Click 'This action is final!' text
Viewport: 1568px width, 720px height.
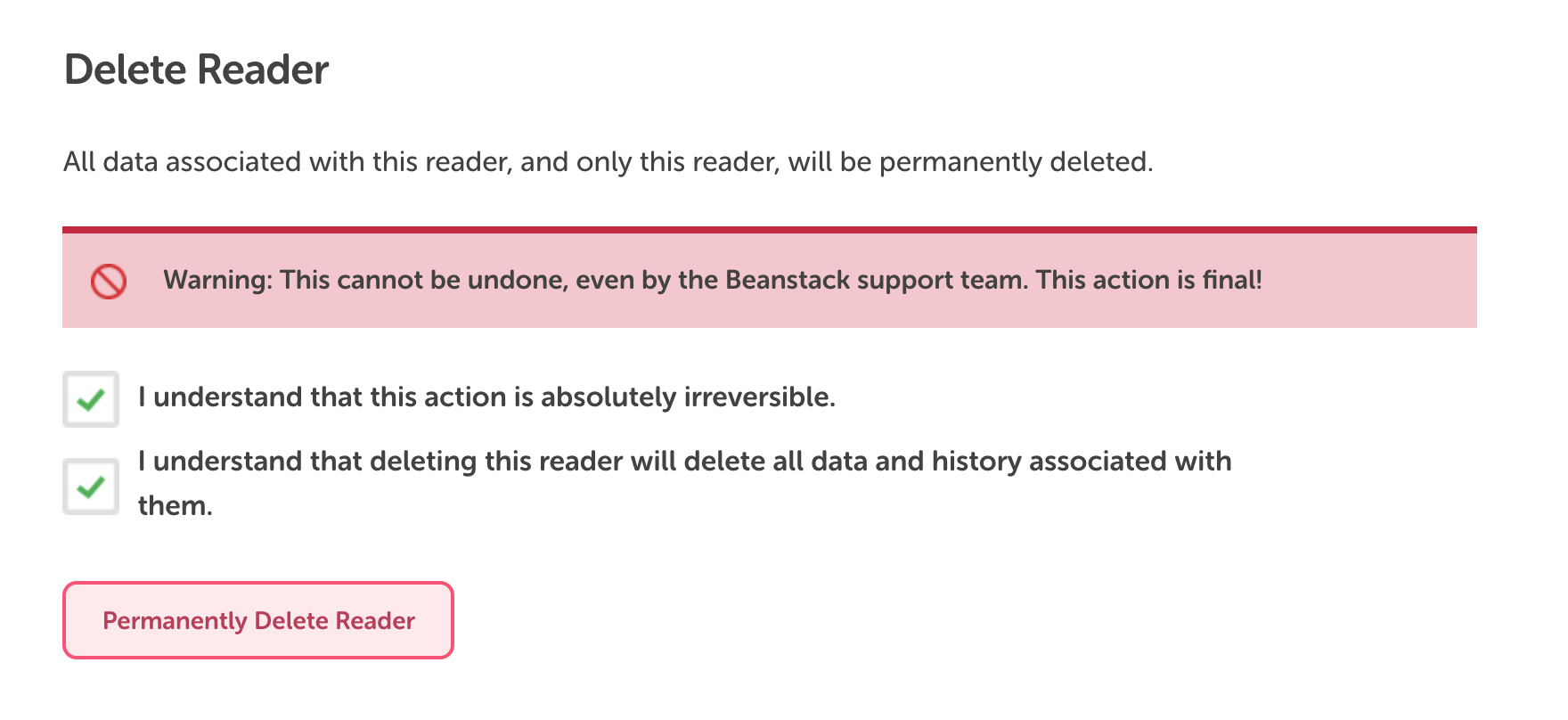point(1149,281)
